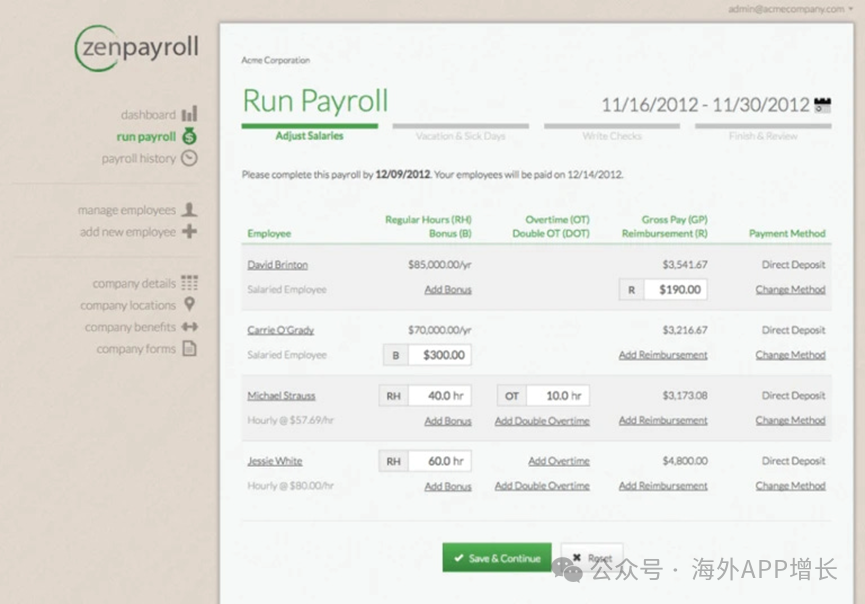Edit Michael Strauss 10.0 hr overtime field
Screen dimensions: 865x604
[x=558, y=395]
